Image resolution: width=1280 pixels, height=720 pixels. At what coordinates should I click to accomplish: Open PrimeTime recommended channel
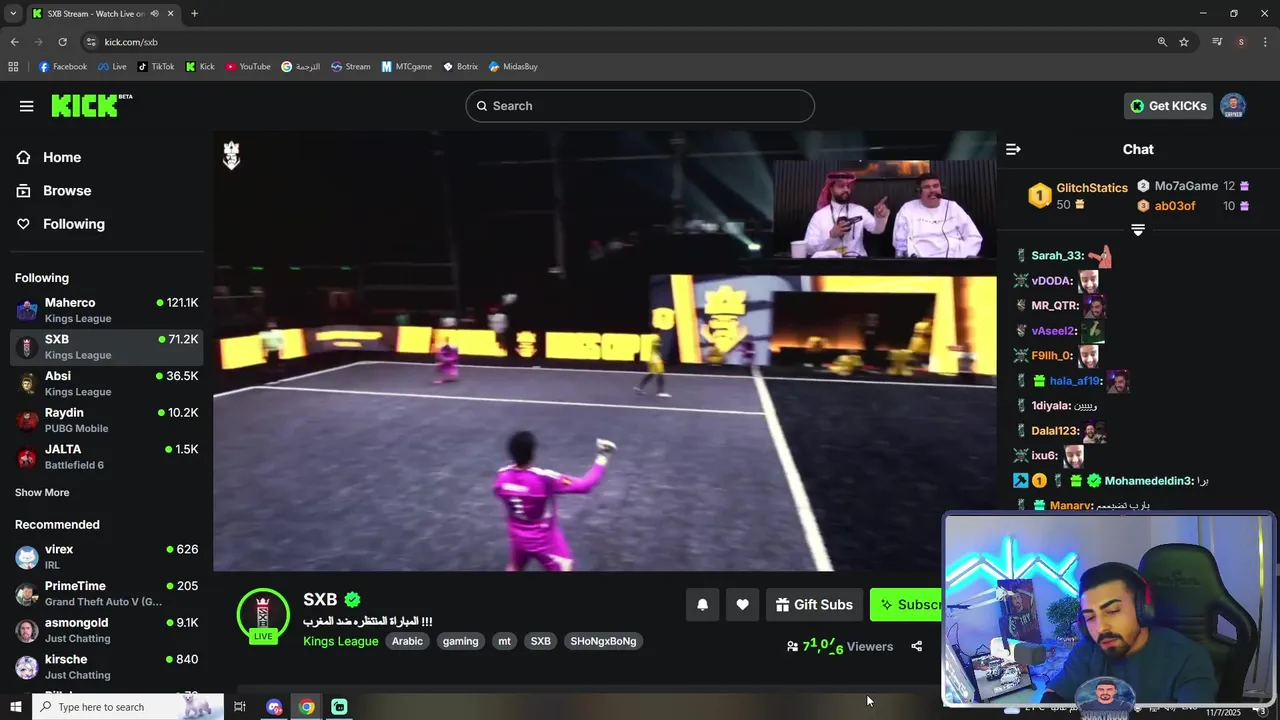click(107, 594)
